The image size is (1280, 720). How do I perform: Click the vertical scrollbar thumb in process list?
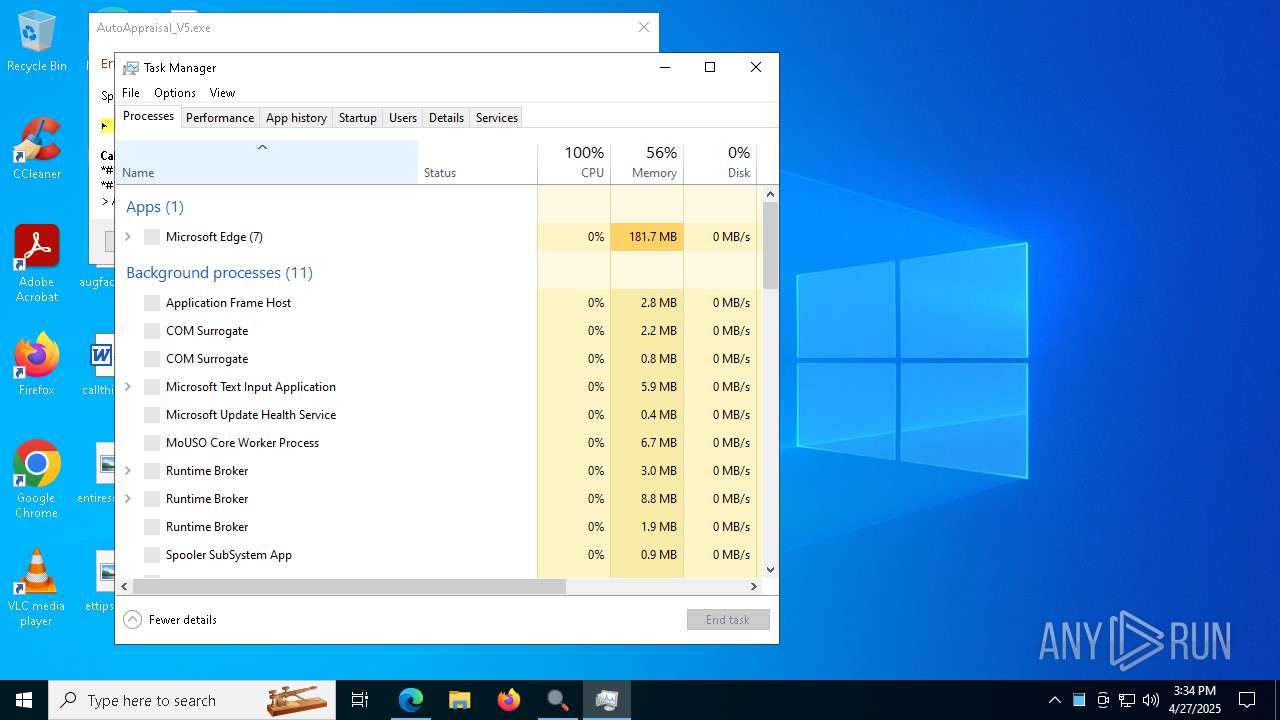(770, 246)
